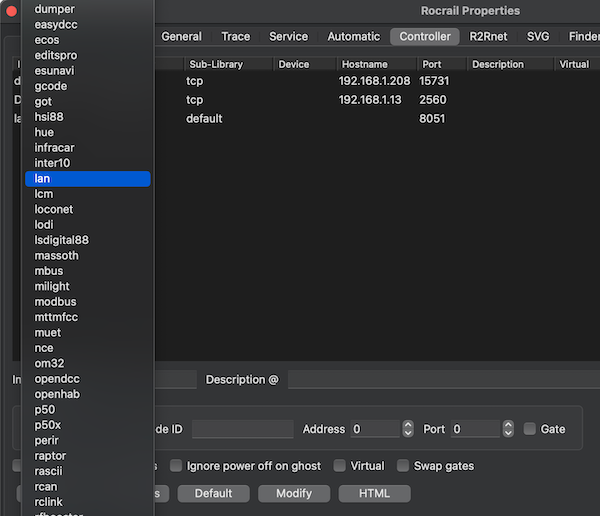Choose 'infracar' from the list
Viewport: 600px width, 516px height.
point(88,148)
